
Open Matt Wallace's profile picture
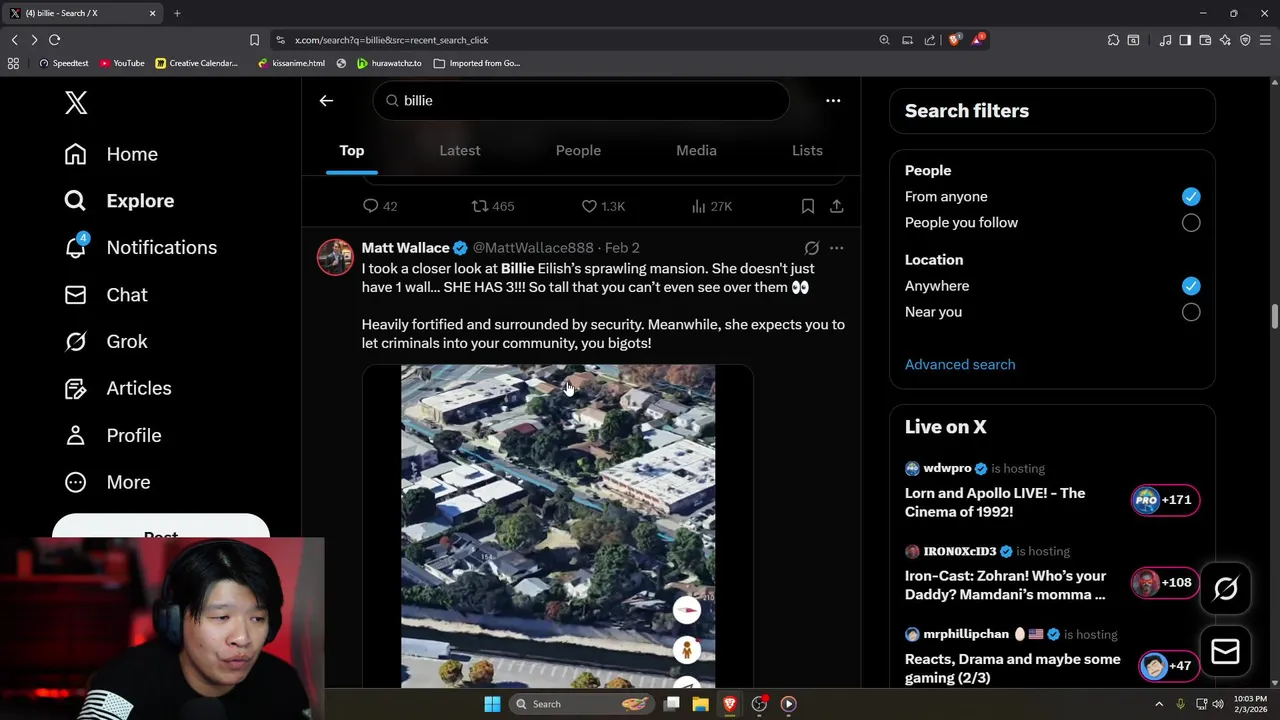click(335, 257)
